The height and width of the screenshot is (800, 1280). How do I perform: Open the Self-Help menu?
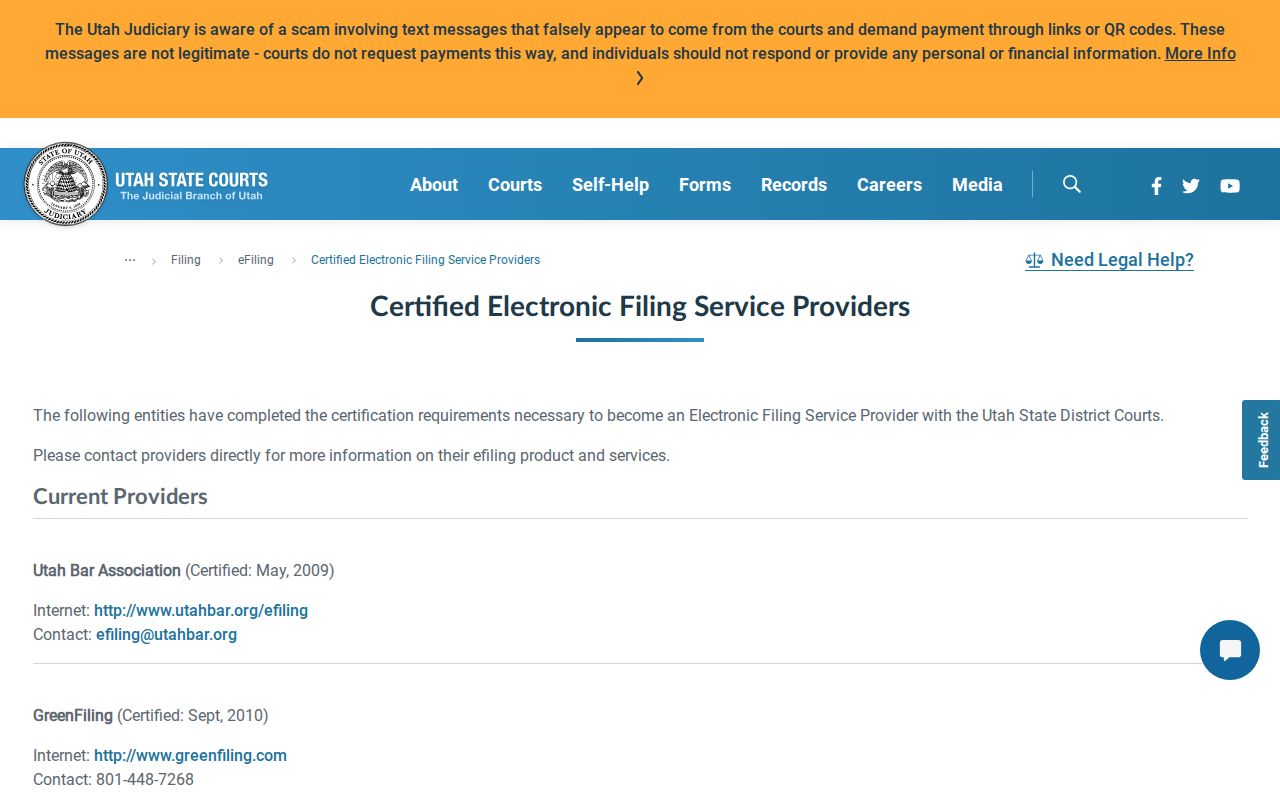610,184
